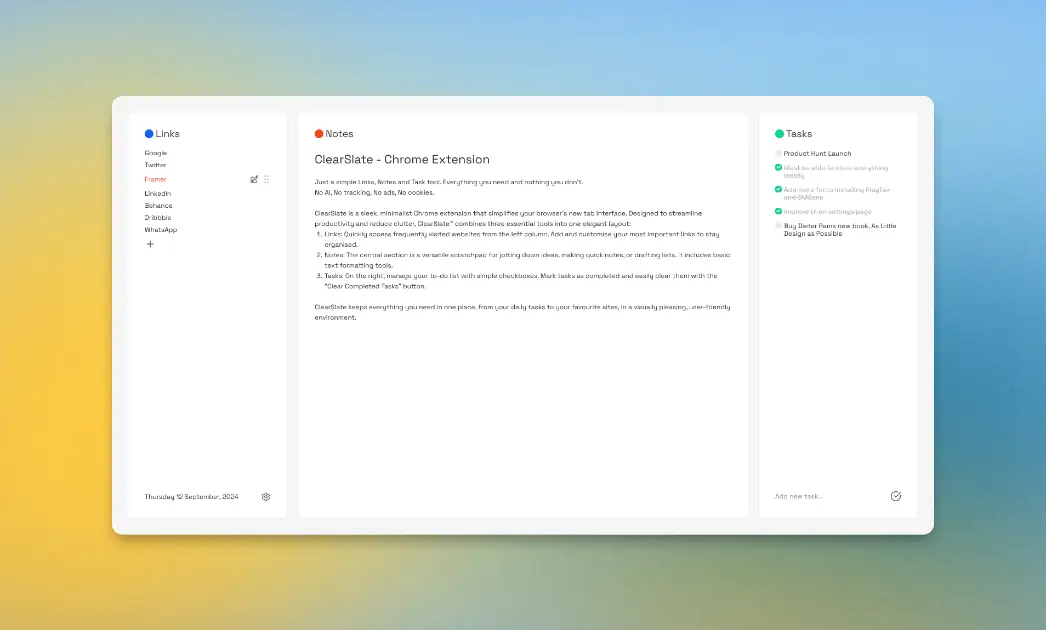This screenshot has height=630, width=1046.
Task: Click the red dot beside Notes heading
Action: (317, 133)
